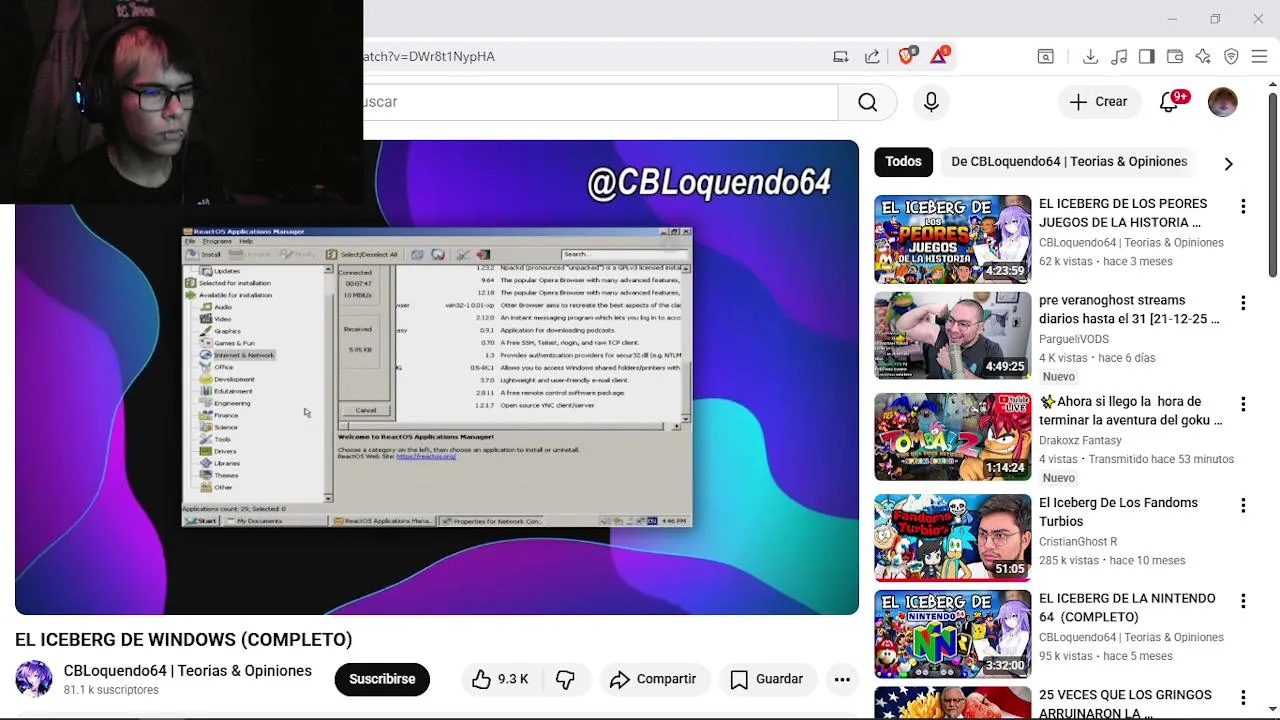Click the Nuevo badge under ParguelIVODS video
The image size is (1280, 720).
[x=1059, y=377]
